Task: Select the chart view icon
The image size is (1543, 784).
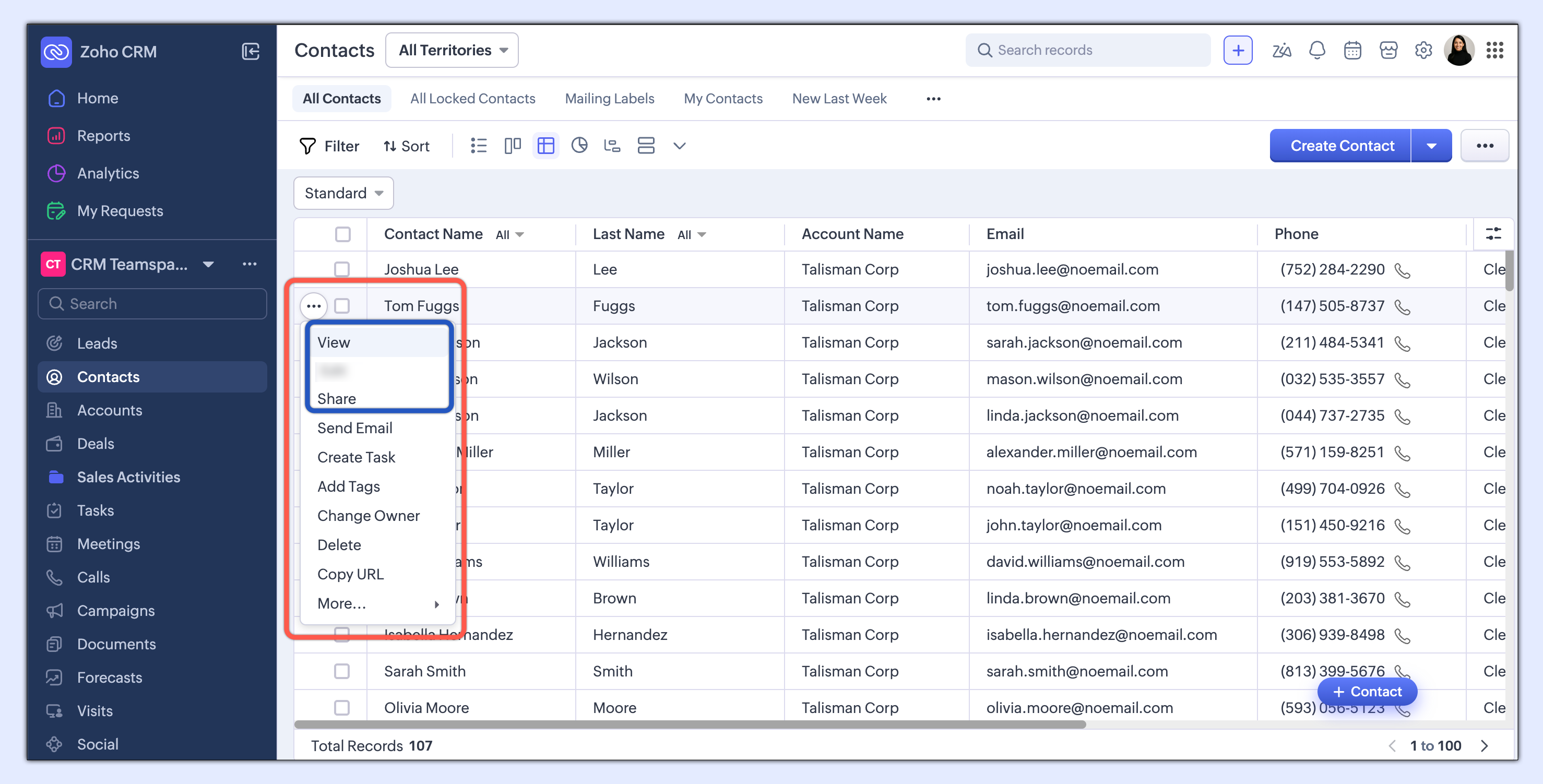Action: [x=578, y=146]
